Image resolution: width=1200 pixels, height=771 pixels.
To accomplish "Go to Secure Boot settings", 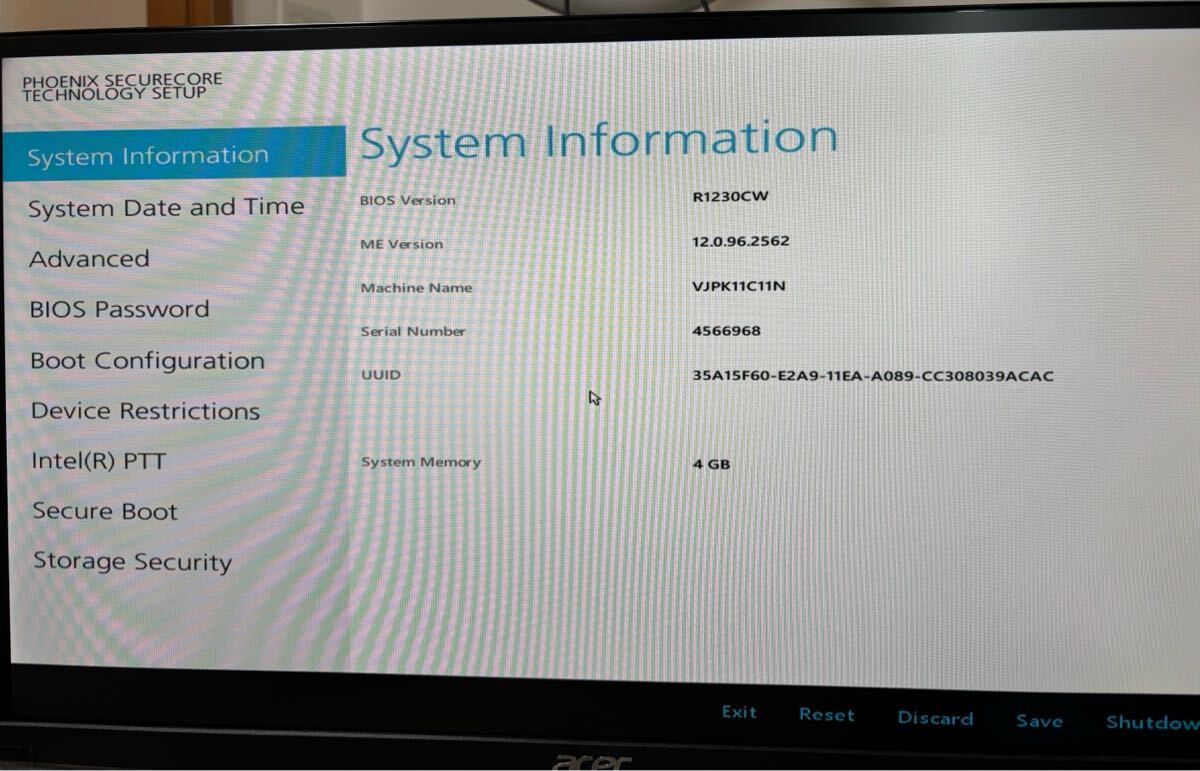I will pos(104,511).
